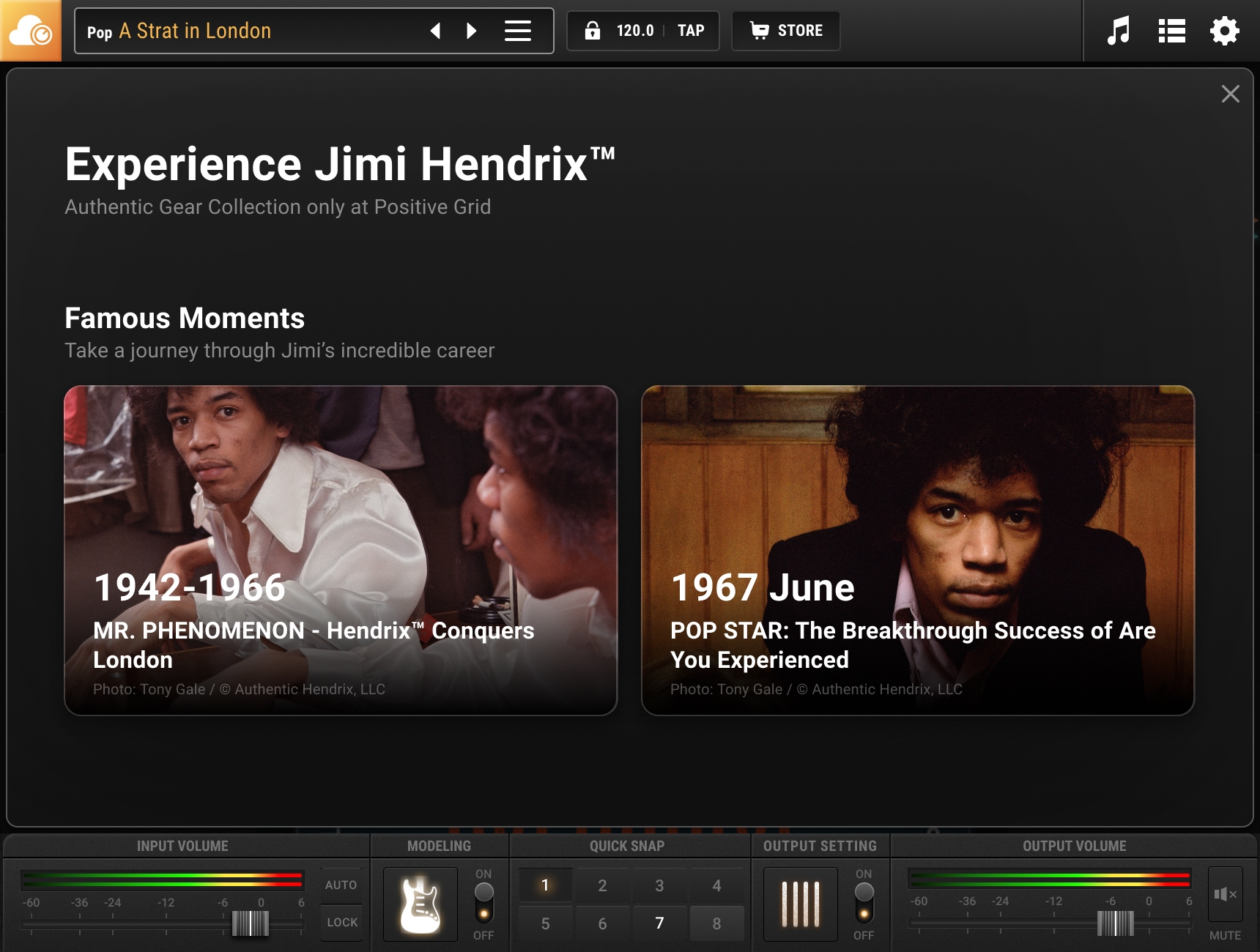Image resolution: width=1260 pixels, height=952 pixels.
Task: Enable LOCK input volume
Action: coord(341,923)
